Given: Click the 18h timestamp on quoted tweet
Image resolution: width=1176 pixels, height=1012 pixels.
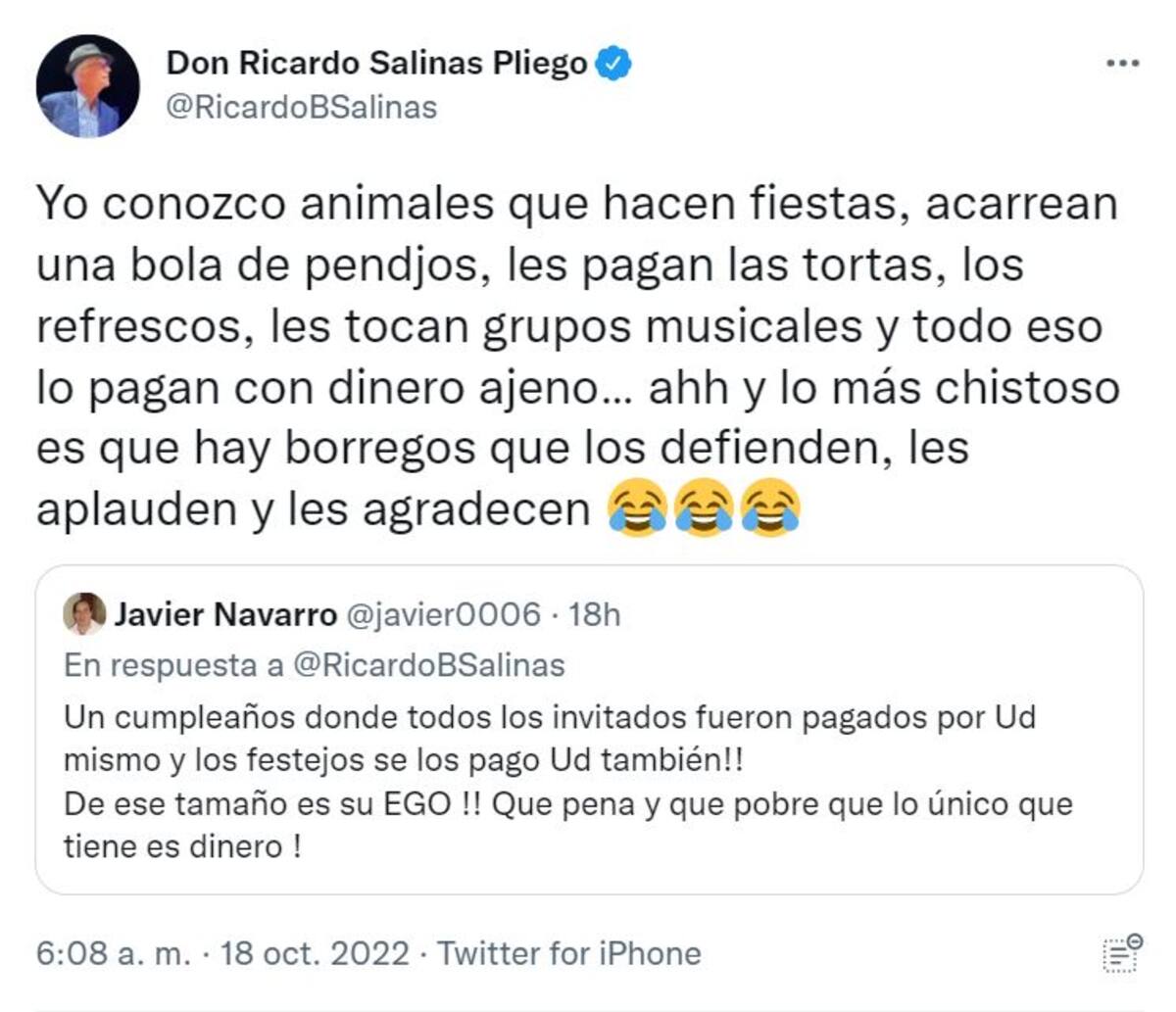Looking at the screenshot, I should (594, 615).
